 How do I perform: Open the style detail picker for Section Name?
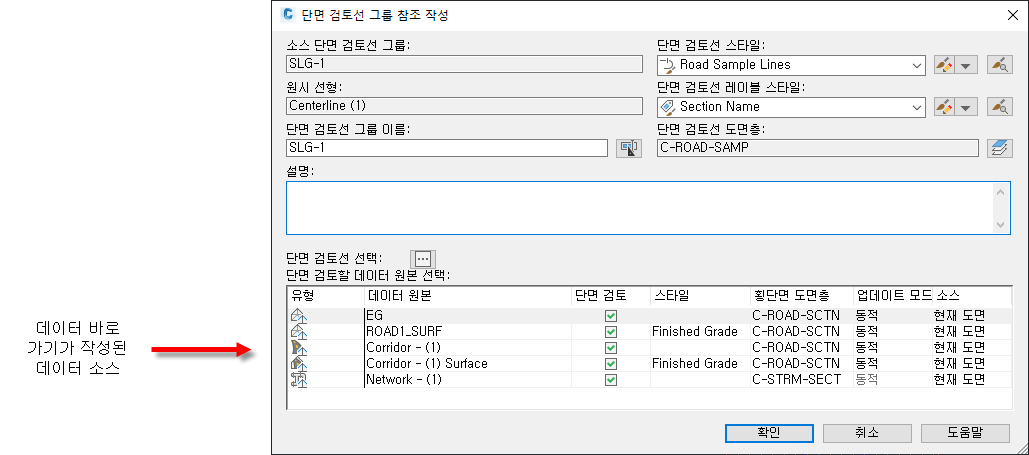(x=998, y=106)
